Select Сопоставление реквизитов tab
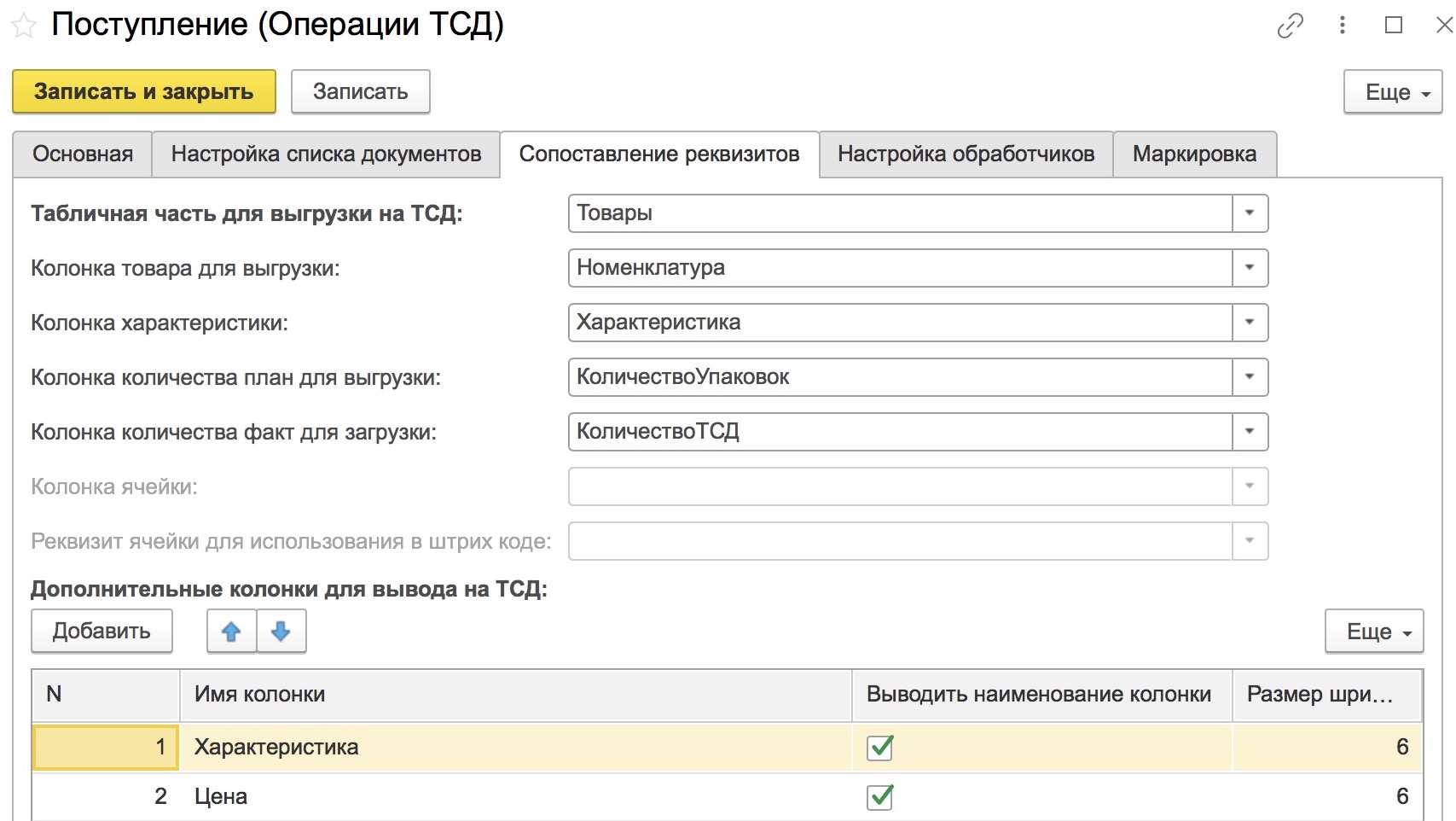Viewport: 1456px width, 821px height. point(659,154)
